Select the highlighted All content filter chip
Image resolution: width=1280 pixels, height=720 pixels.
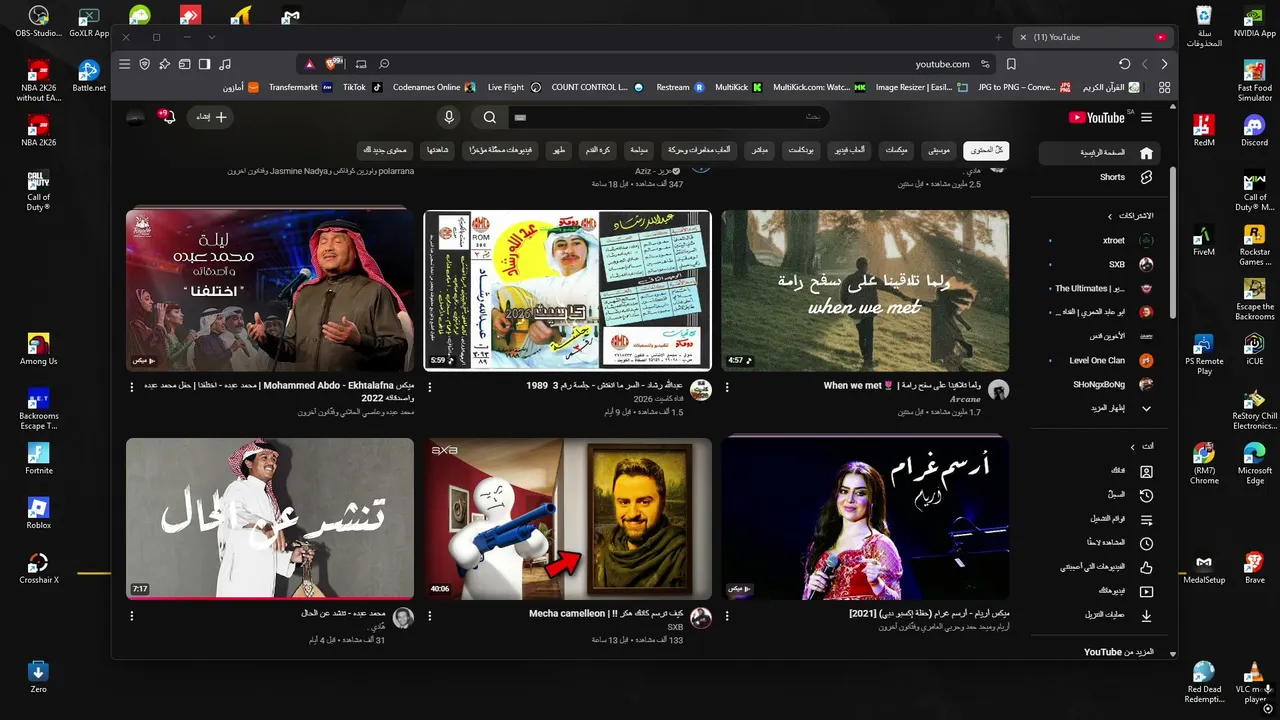tap(986, 150)
